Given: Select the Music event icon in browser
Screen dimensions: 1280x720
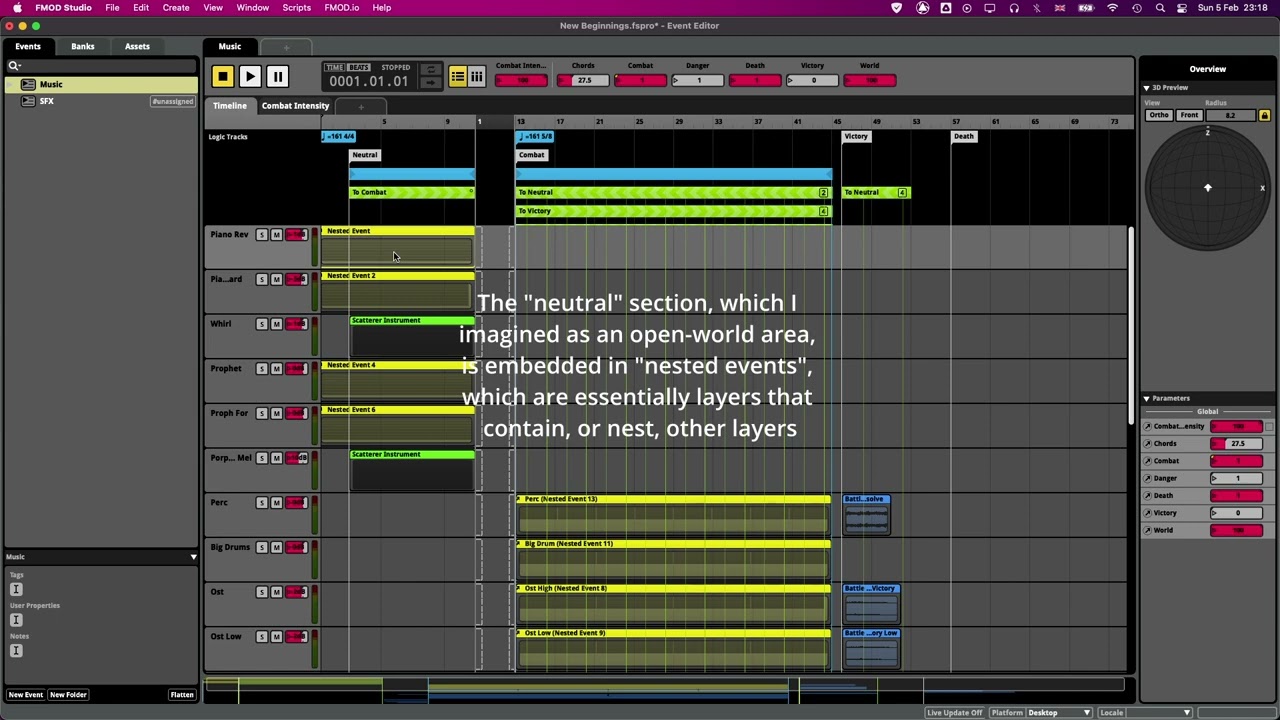Looking at the screenshot, I should [x=28, y=85].
